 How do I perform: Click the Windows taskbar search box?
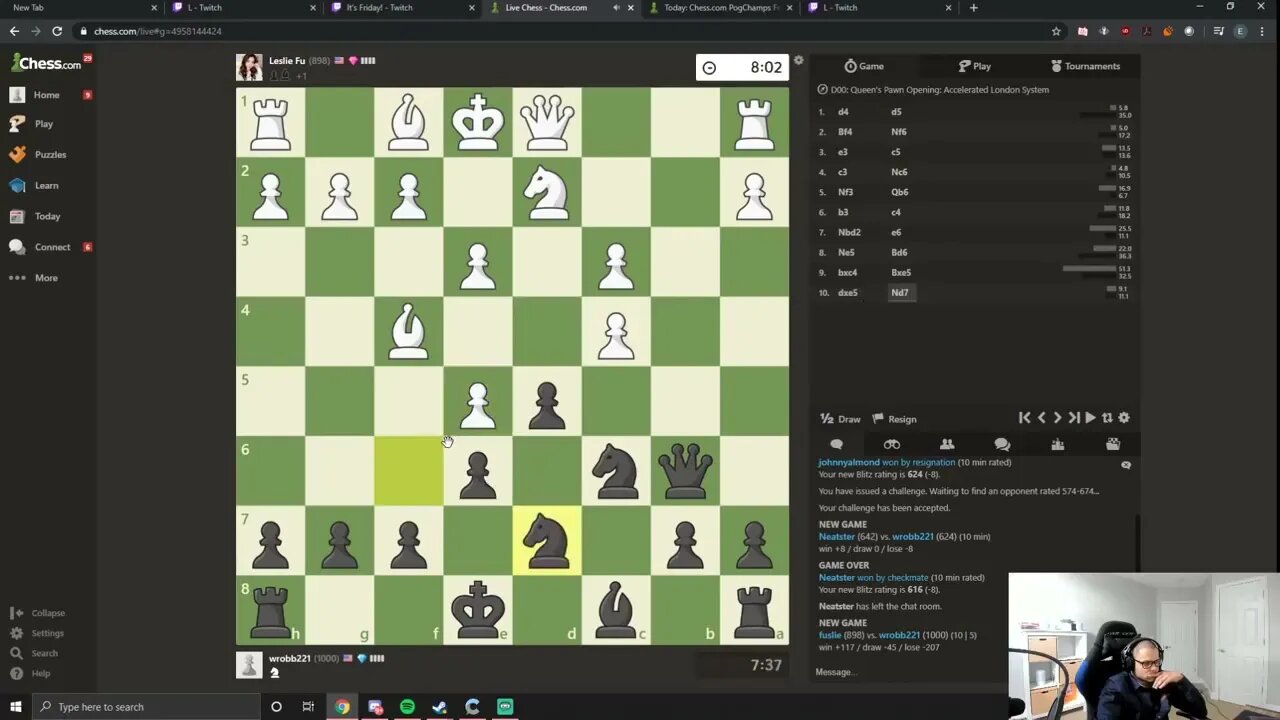click(x=148, y=707)
